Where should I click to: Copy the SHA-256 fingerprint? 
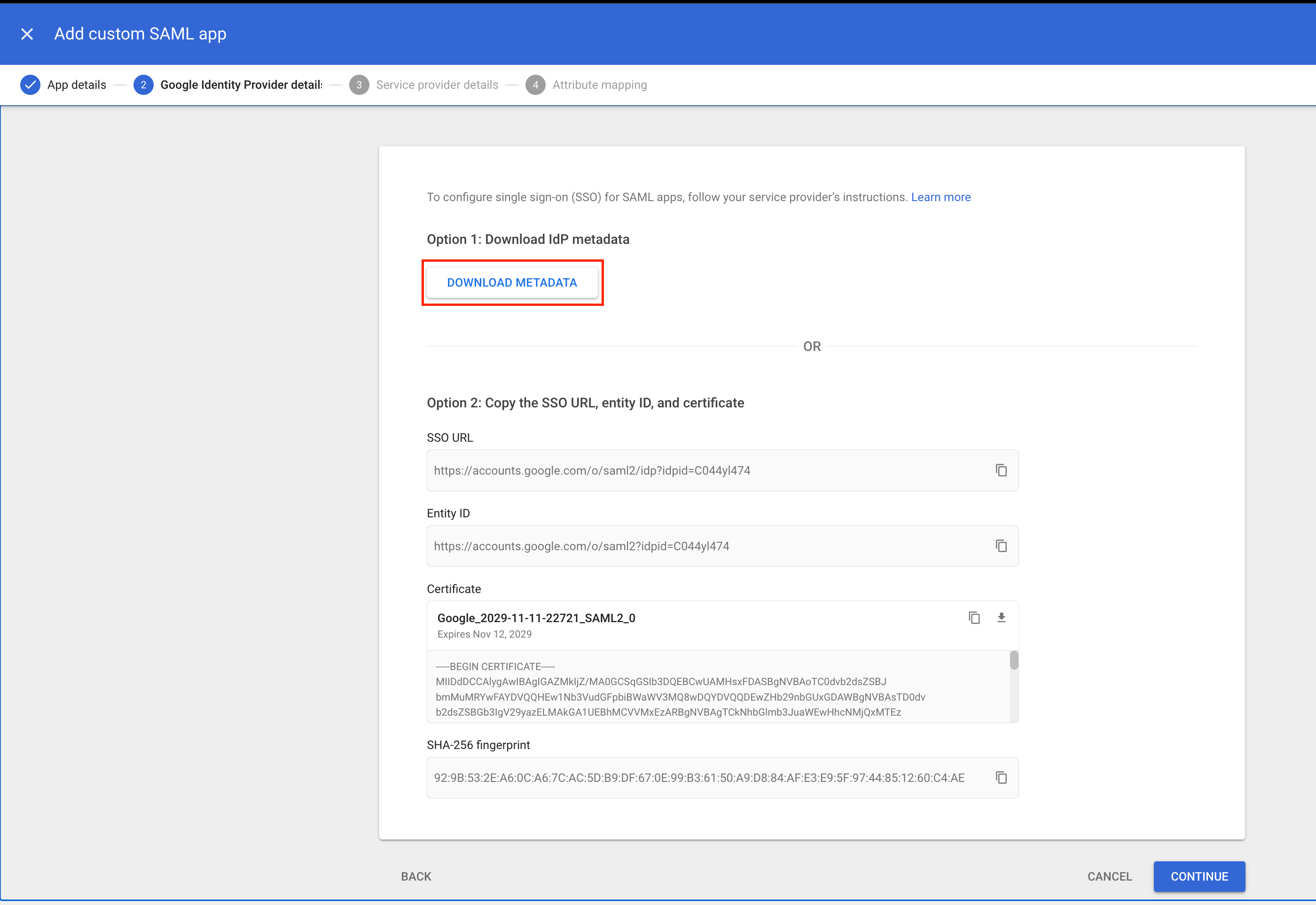click(1001, 777)
